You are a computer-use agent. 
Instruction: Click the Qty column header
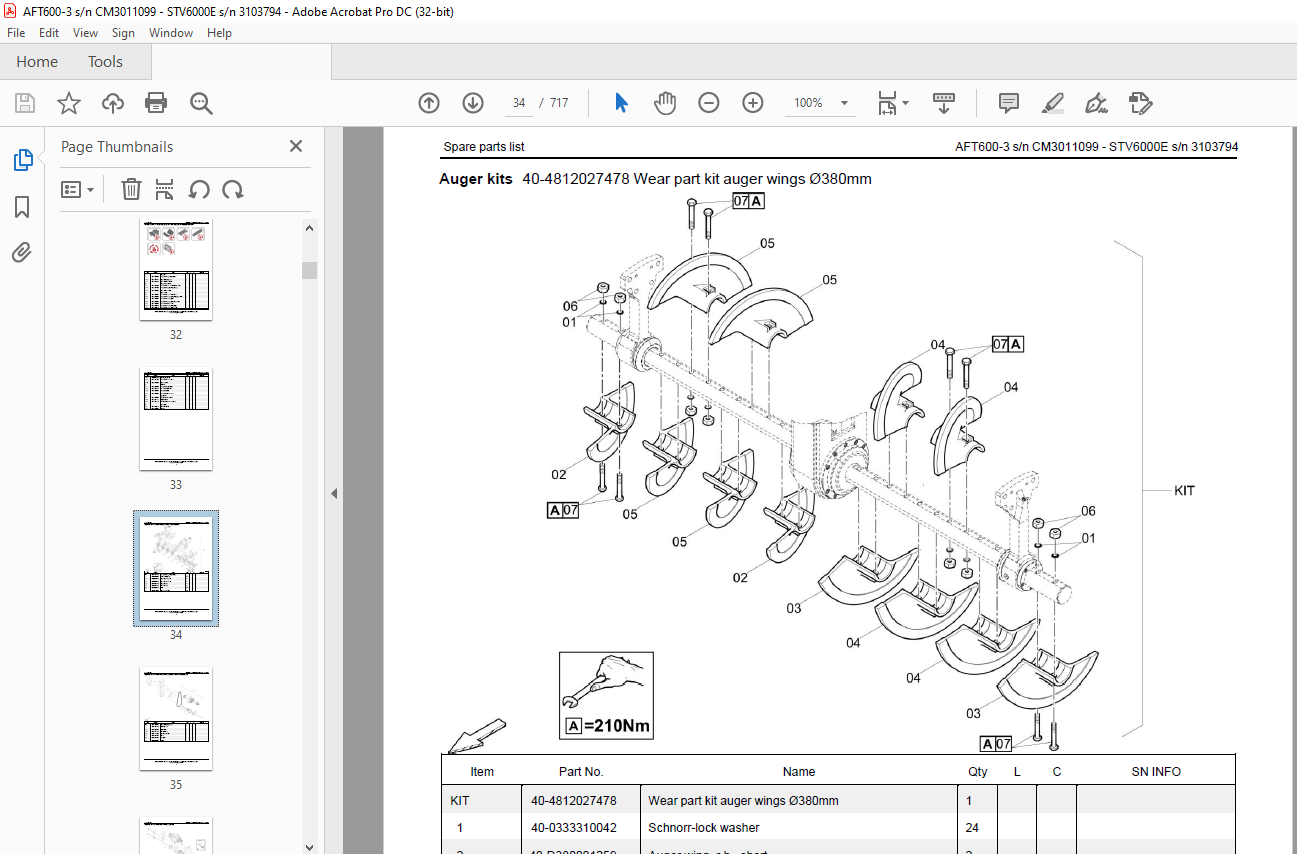[978, 772]
